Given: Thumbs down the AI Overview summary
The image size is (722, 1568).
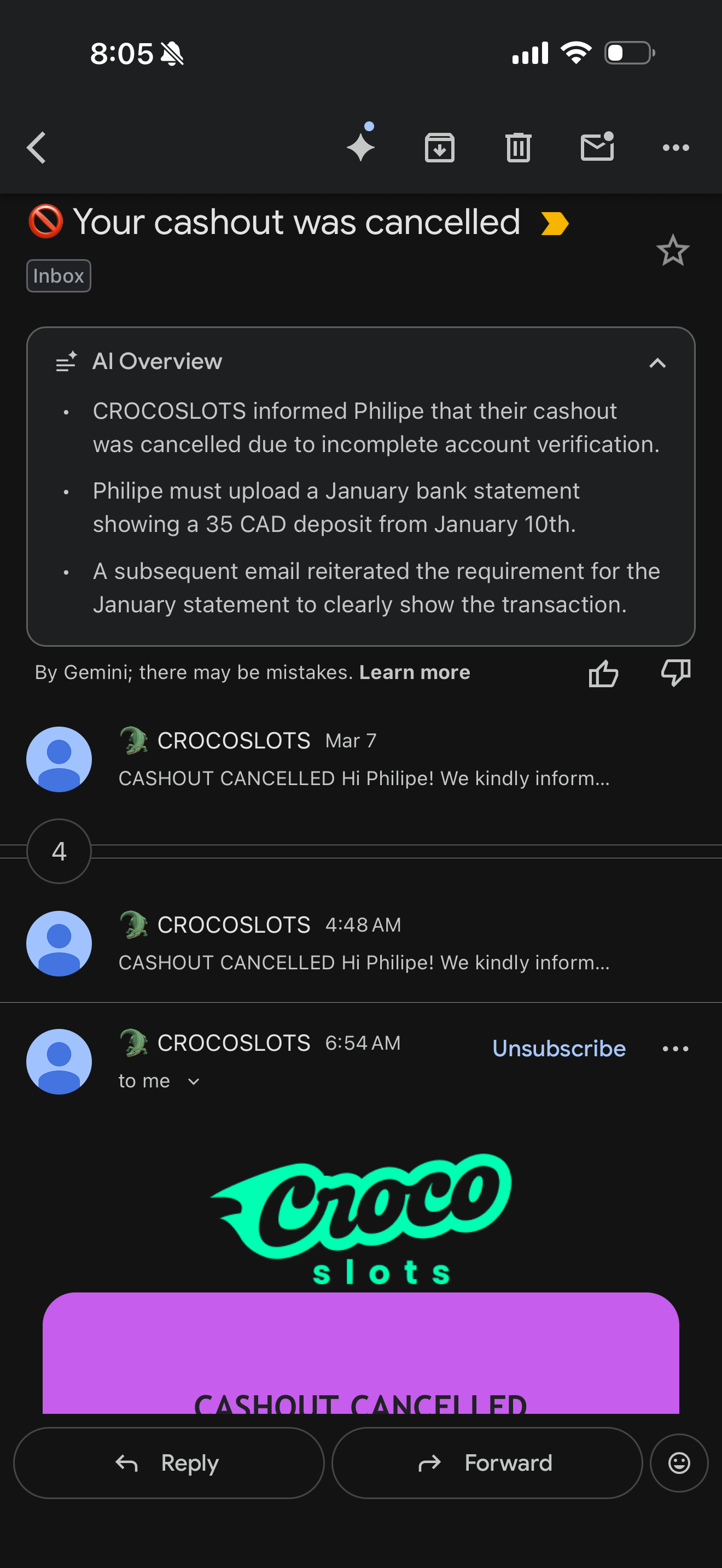Looking at the screenshot, I should [x=676, y=673].
